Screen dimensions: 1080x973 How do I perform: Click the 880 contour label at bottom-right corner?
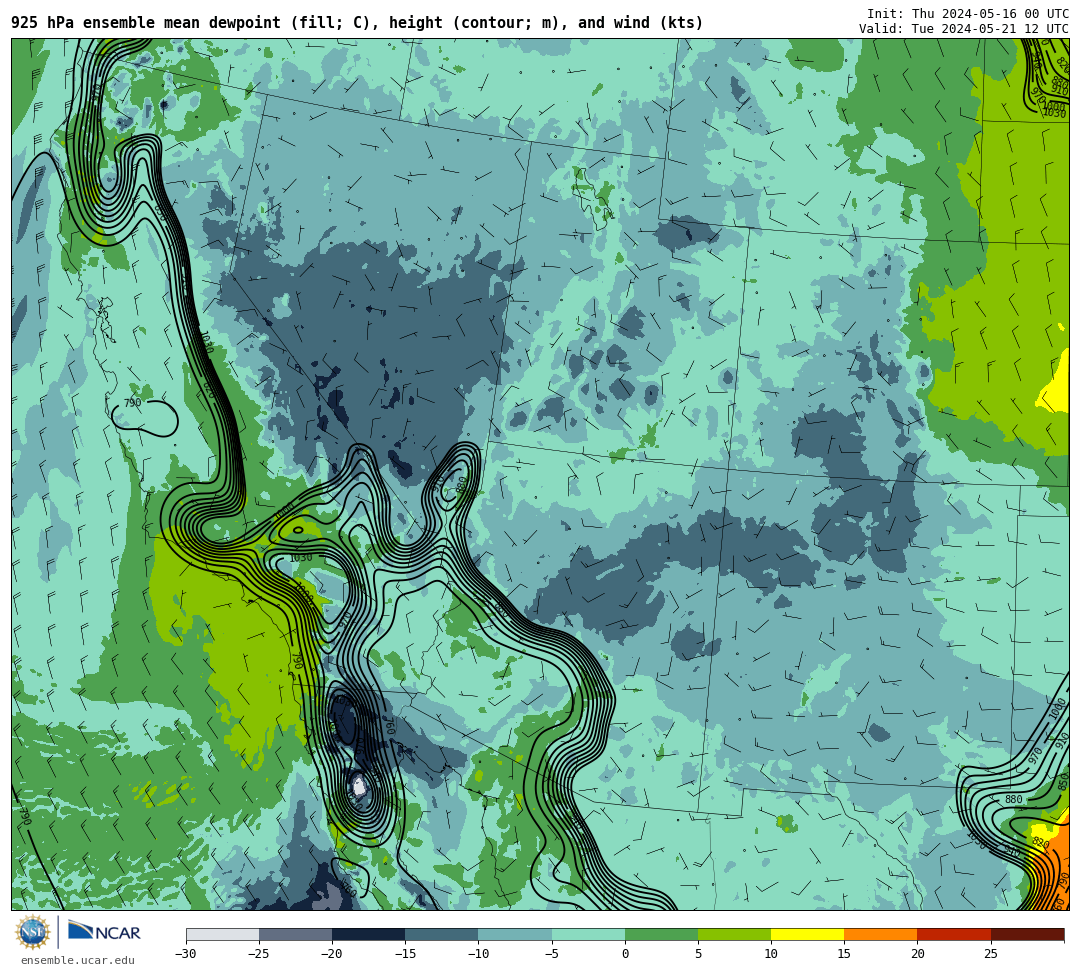click(x=1013, y=799)
